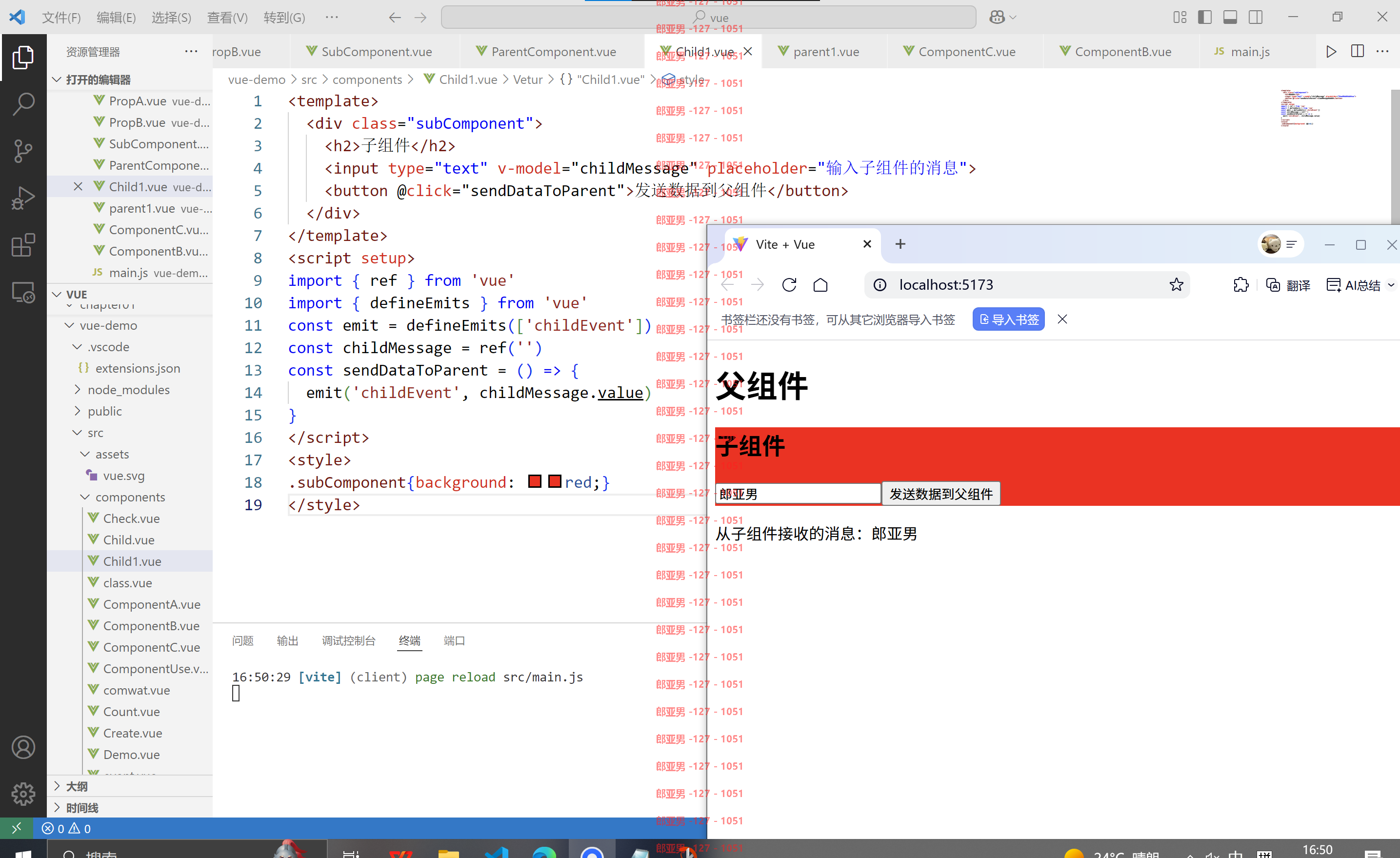The image size is (1400, 858).
Task: Close the Child1.vue editor tab
Action: click(x=748, y=51)
